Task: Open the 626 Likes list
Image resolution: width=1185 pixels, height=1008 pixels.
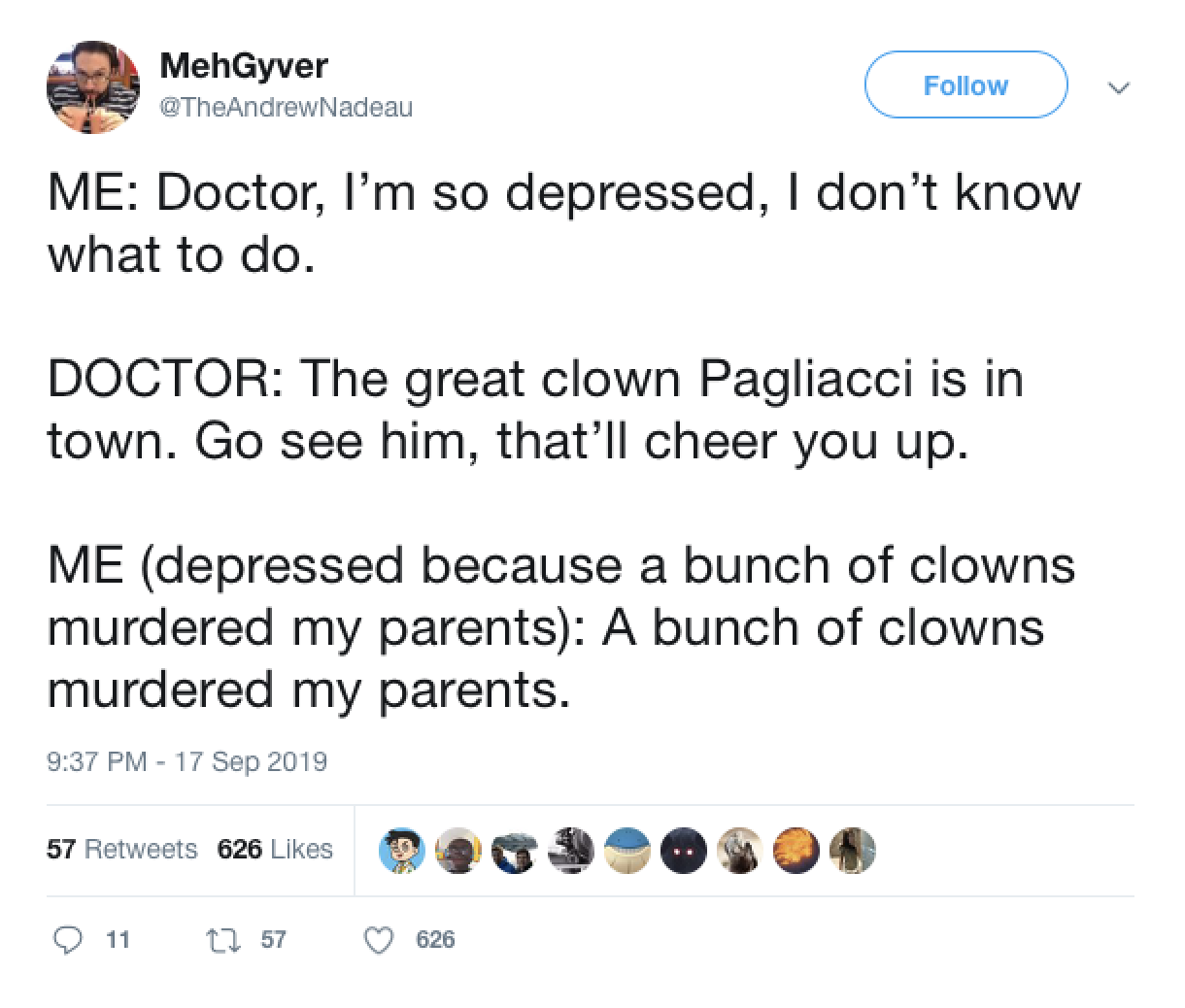Action: 275,849
